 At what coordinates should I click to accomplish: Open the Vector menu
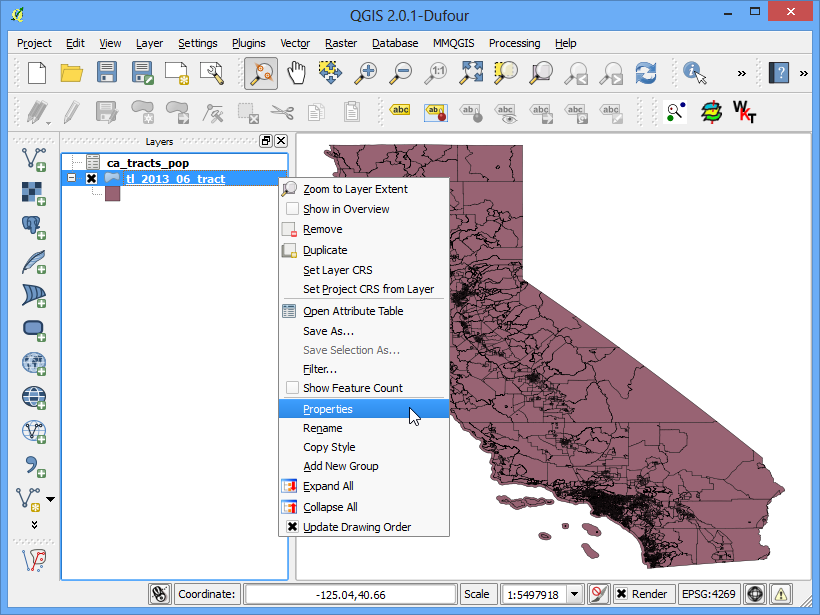295,43
